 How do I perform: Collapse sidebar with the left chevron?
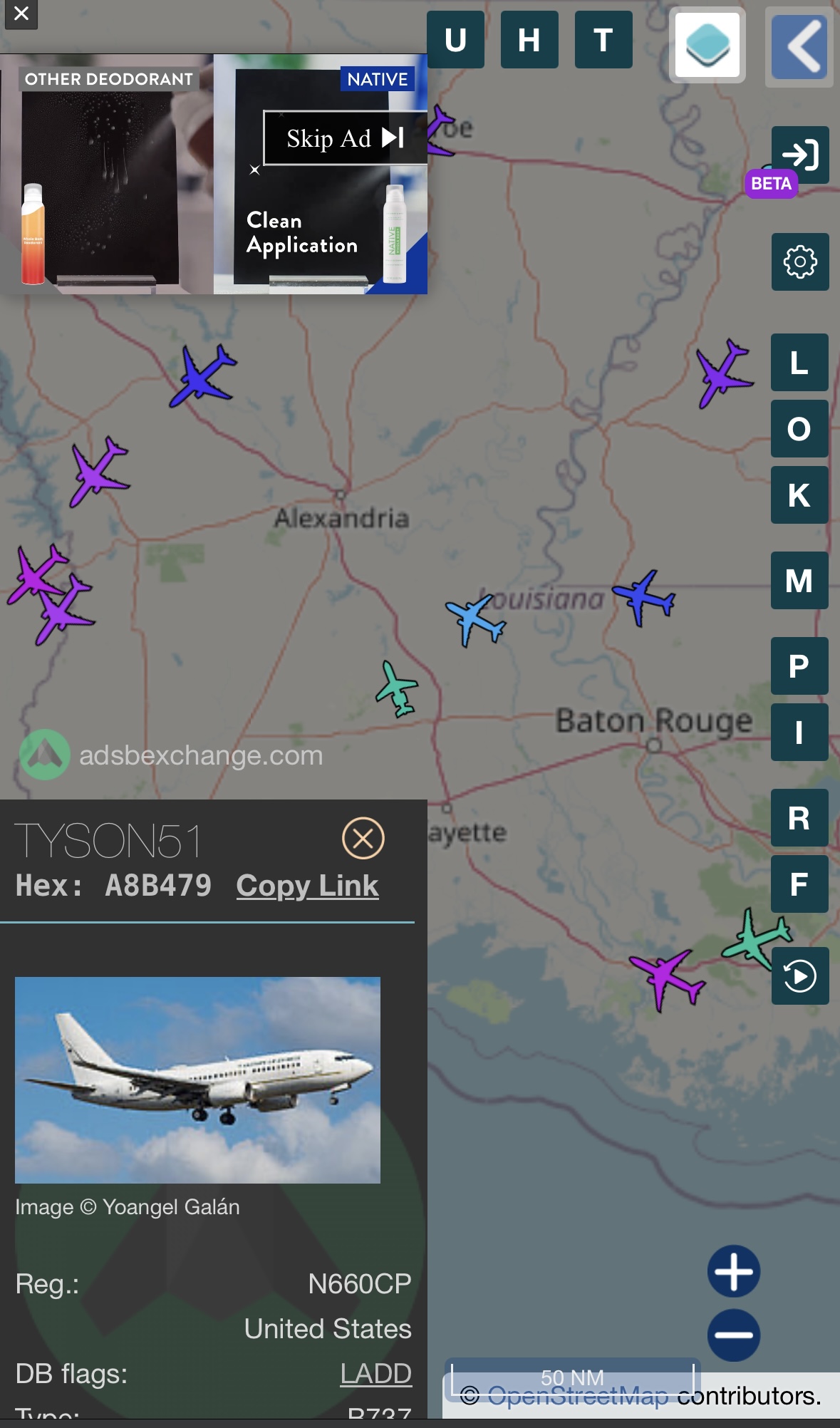799,47
